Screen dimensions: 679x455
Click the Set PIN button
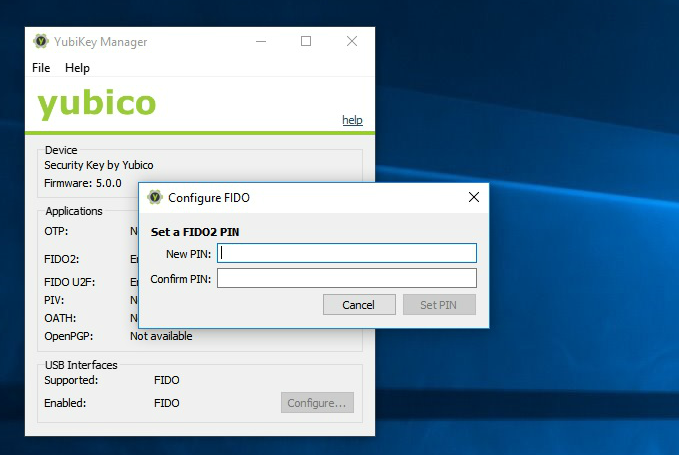click(x=439, y=305)
